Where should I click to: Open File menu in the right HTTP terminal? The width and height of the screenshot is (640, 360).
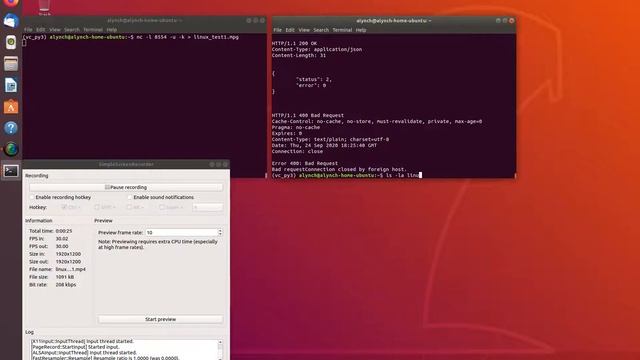point(278,30)
